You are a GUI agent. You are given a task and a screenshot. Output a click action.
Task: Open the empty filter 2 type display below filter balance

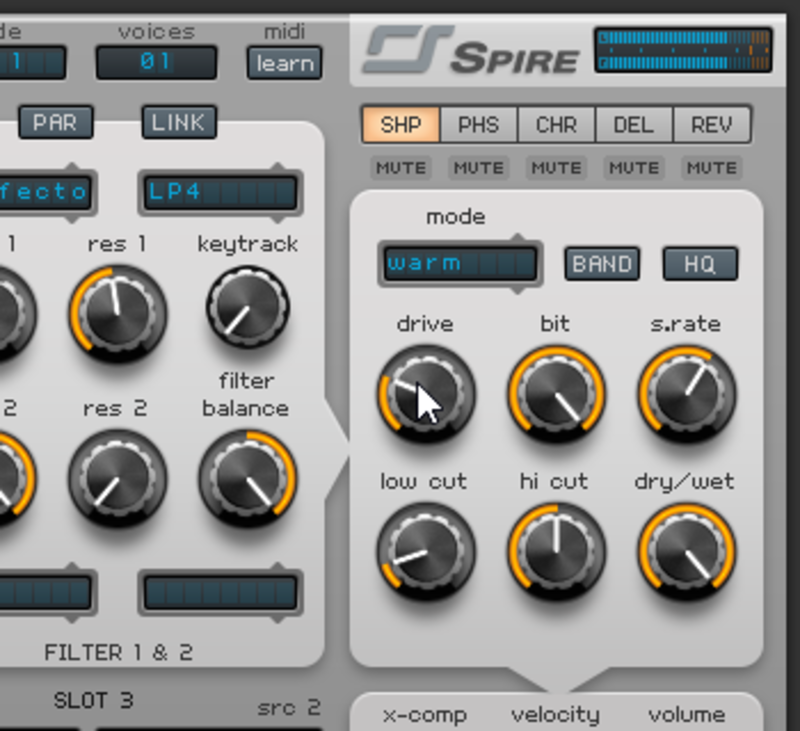click(220, 593)
